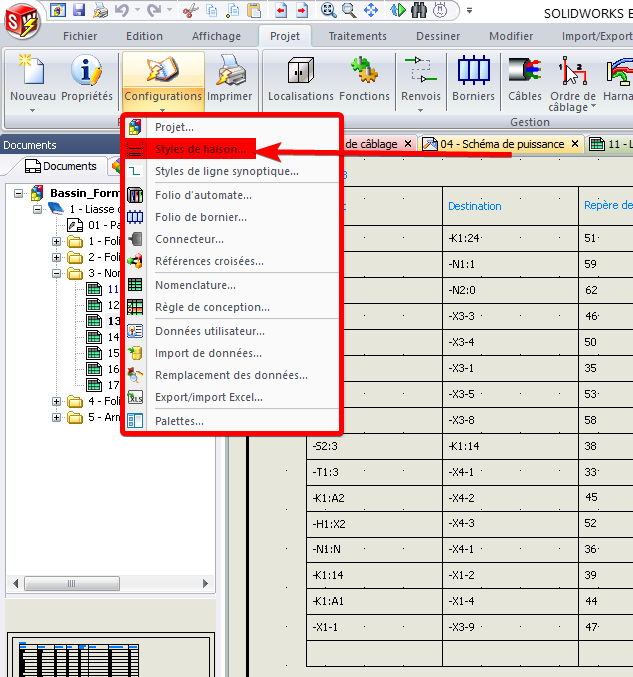Switch to the Dessiner ribbon tab
The width and height of the screenshot is (633, 677).
[438, 36]
